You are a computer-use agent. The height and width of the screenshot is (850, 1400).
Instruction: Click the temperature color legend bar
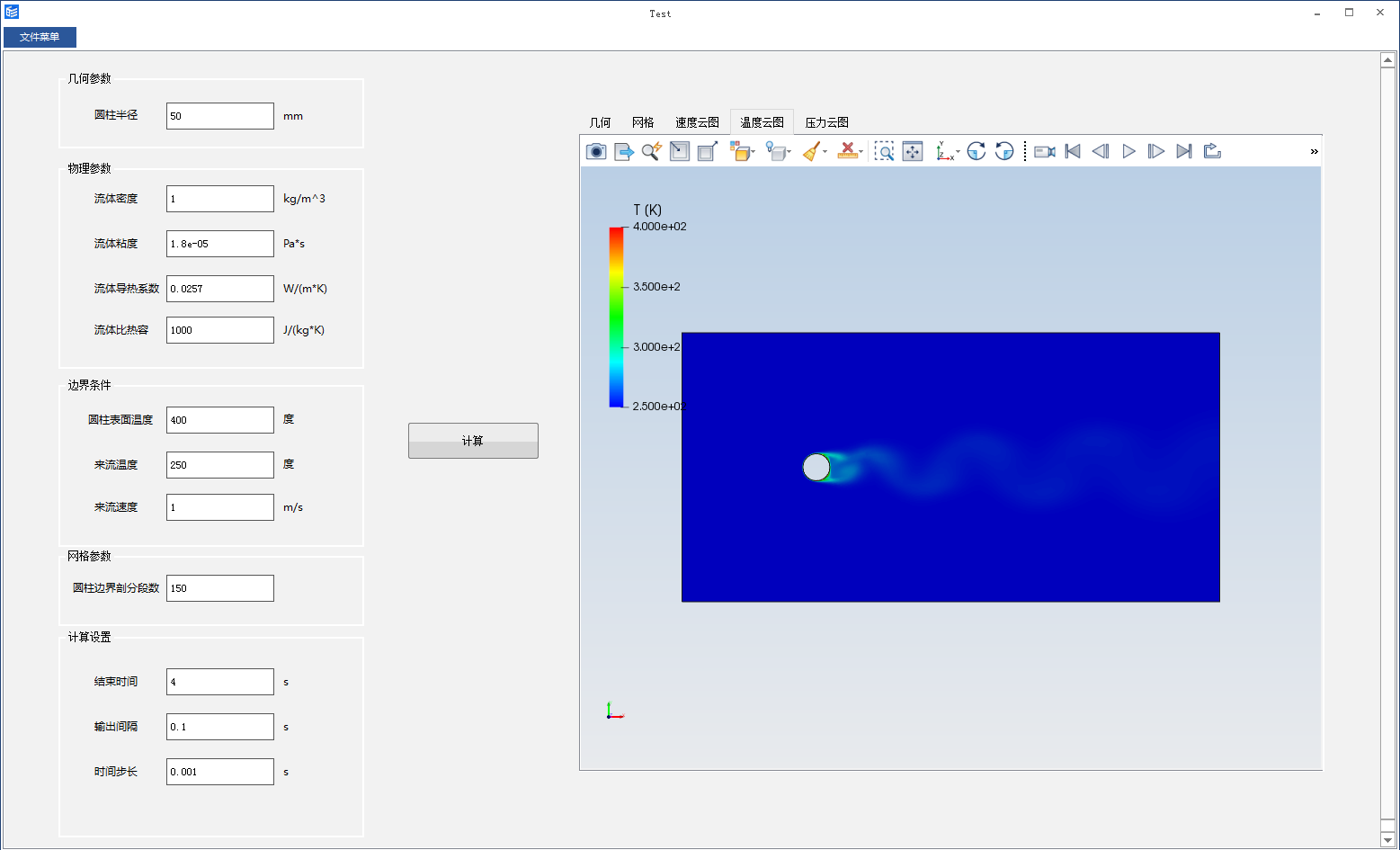tap(616, 317)
